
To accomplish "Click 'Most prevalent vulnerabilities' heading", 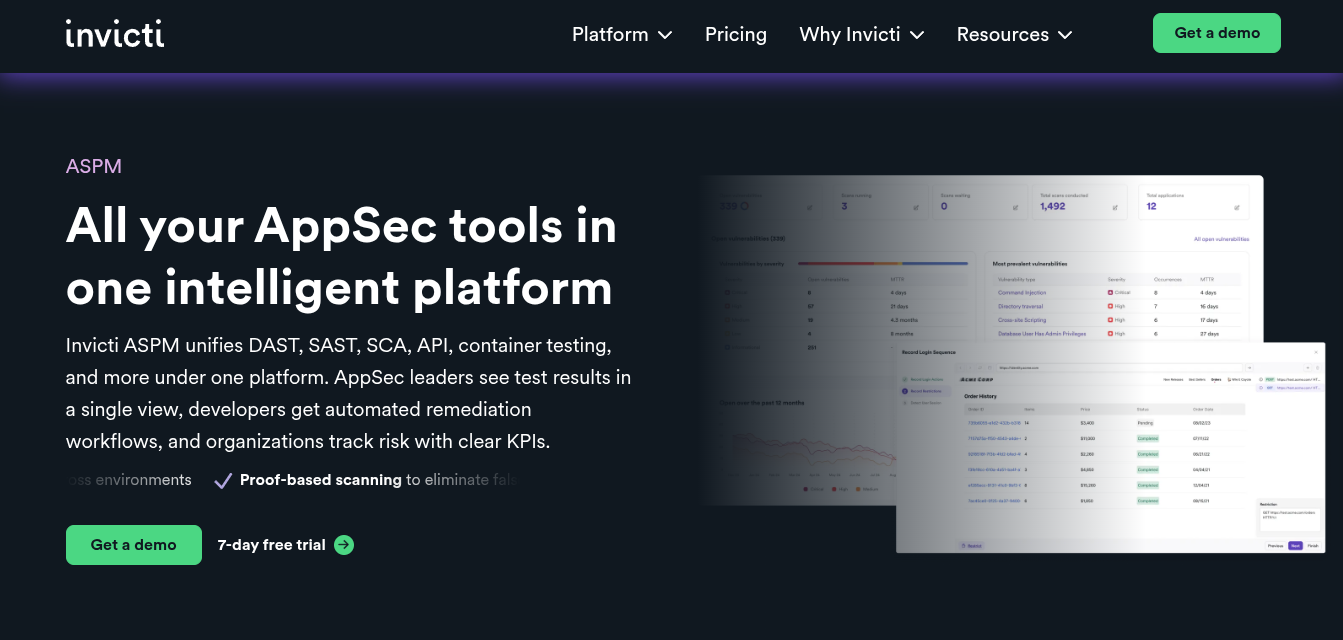I will coord(1030,264).
